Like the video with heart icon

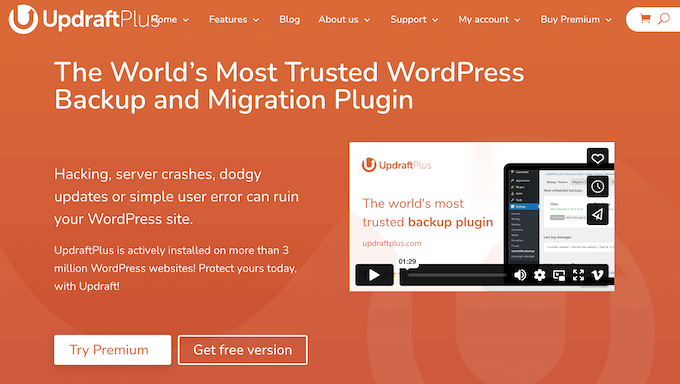point(597,158)
